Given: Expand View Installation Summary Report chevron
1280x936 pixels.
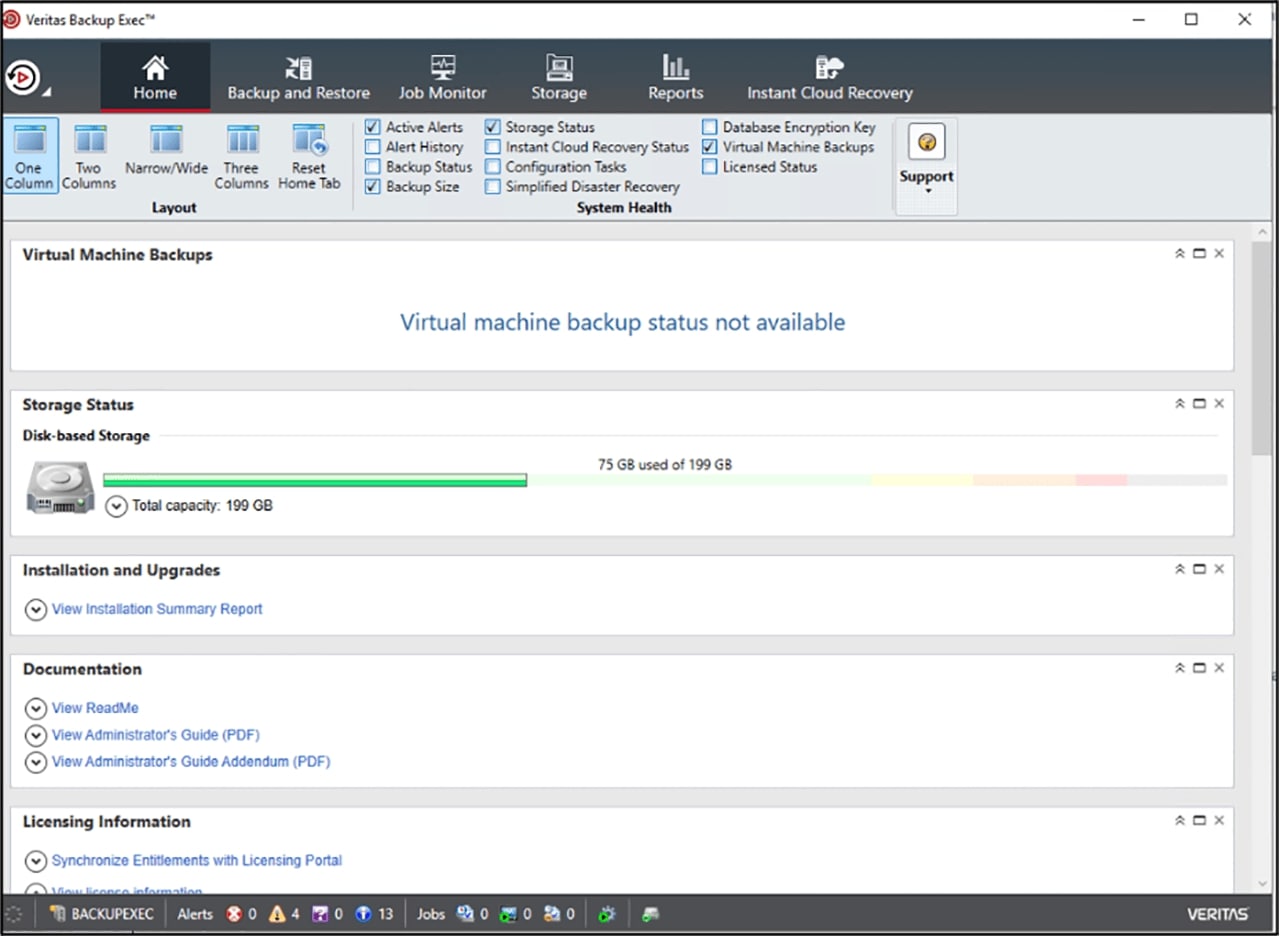Looking at the screenshot, I should (x=36, y=609).
